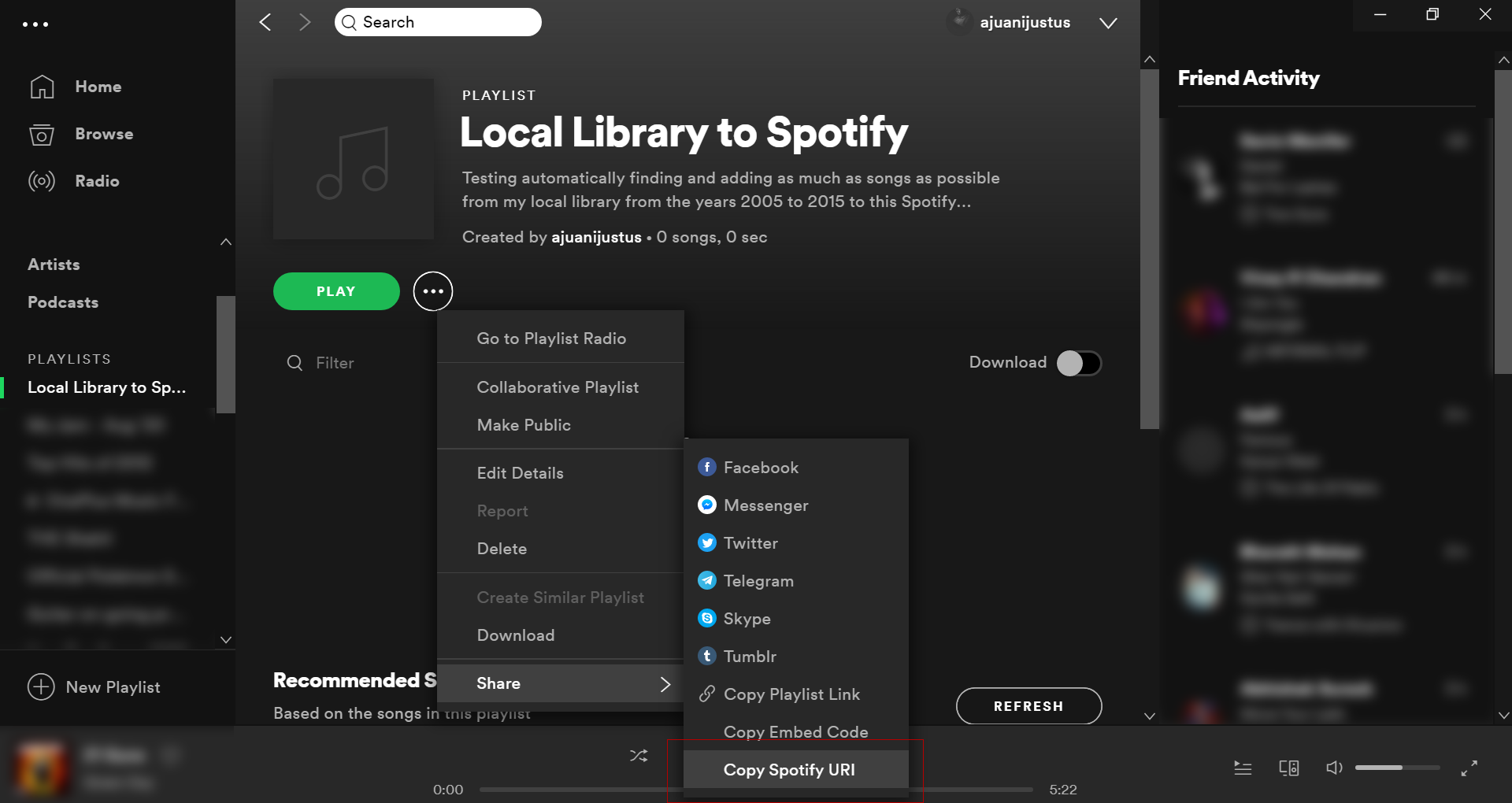Click inside the Search field
1512x803 pixels.
click(438, 22)
